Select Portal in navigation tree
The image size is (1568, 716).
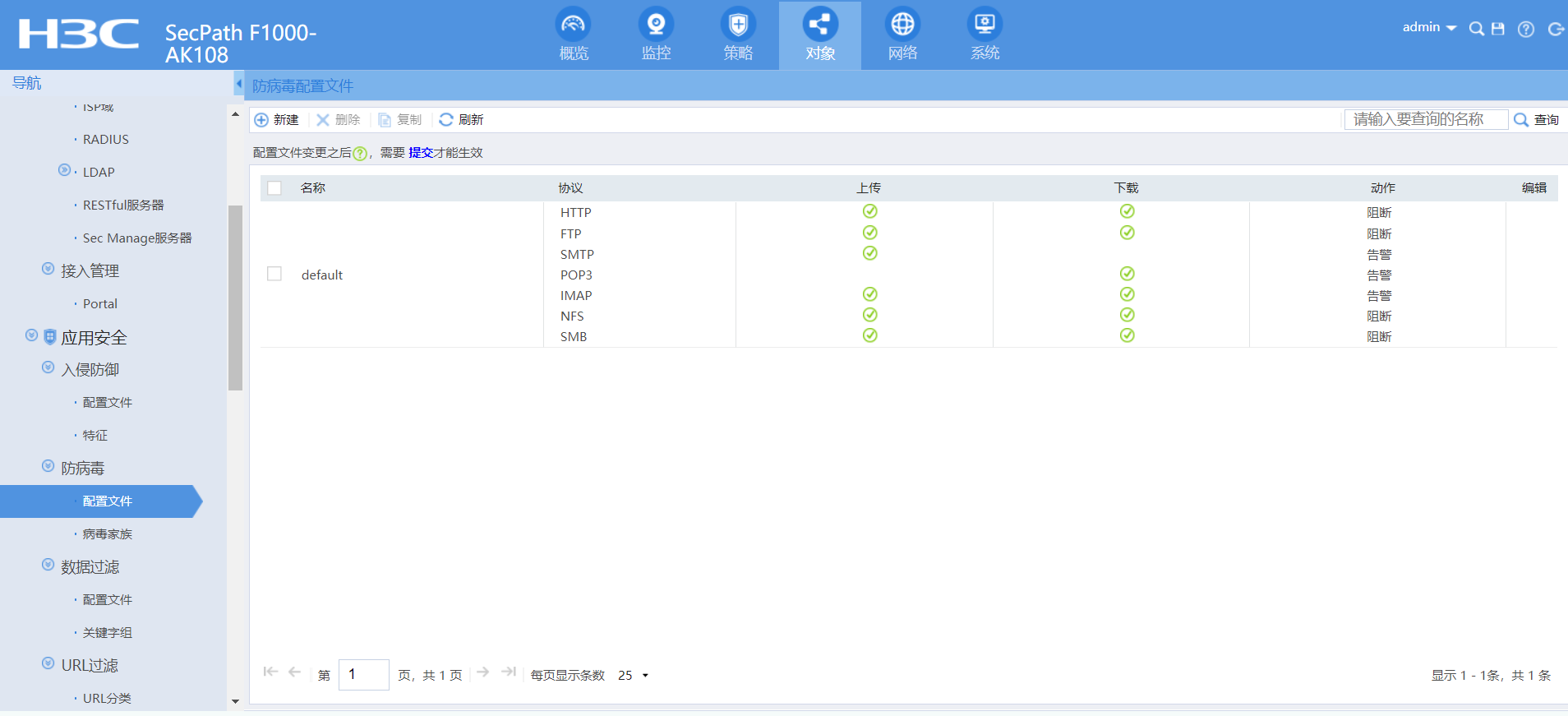pos(100,304)
